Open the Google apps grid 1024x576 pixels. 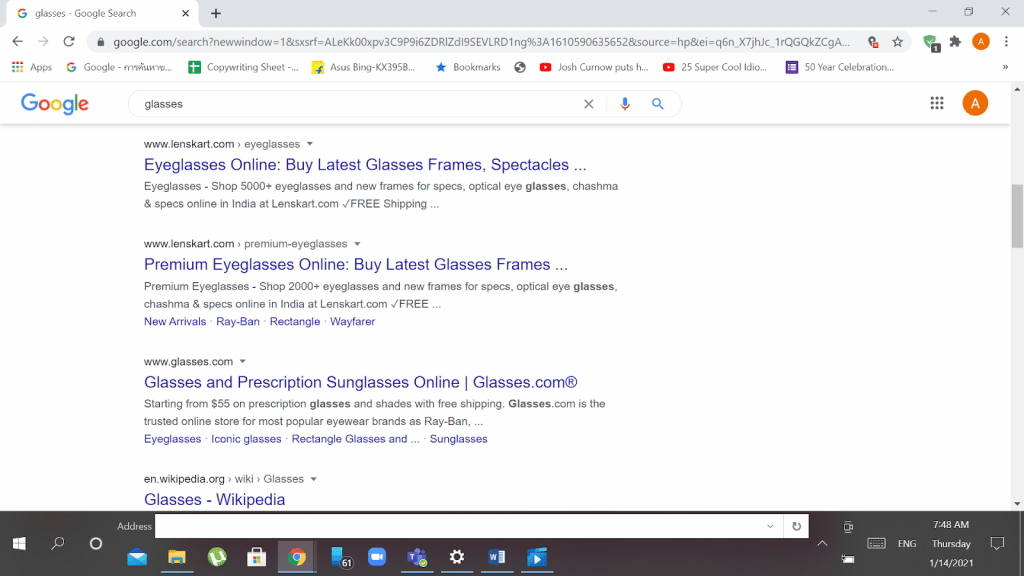(x=936, y=103)
